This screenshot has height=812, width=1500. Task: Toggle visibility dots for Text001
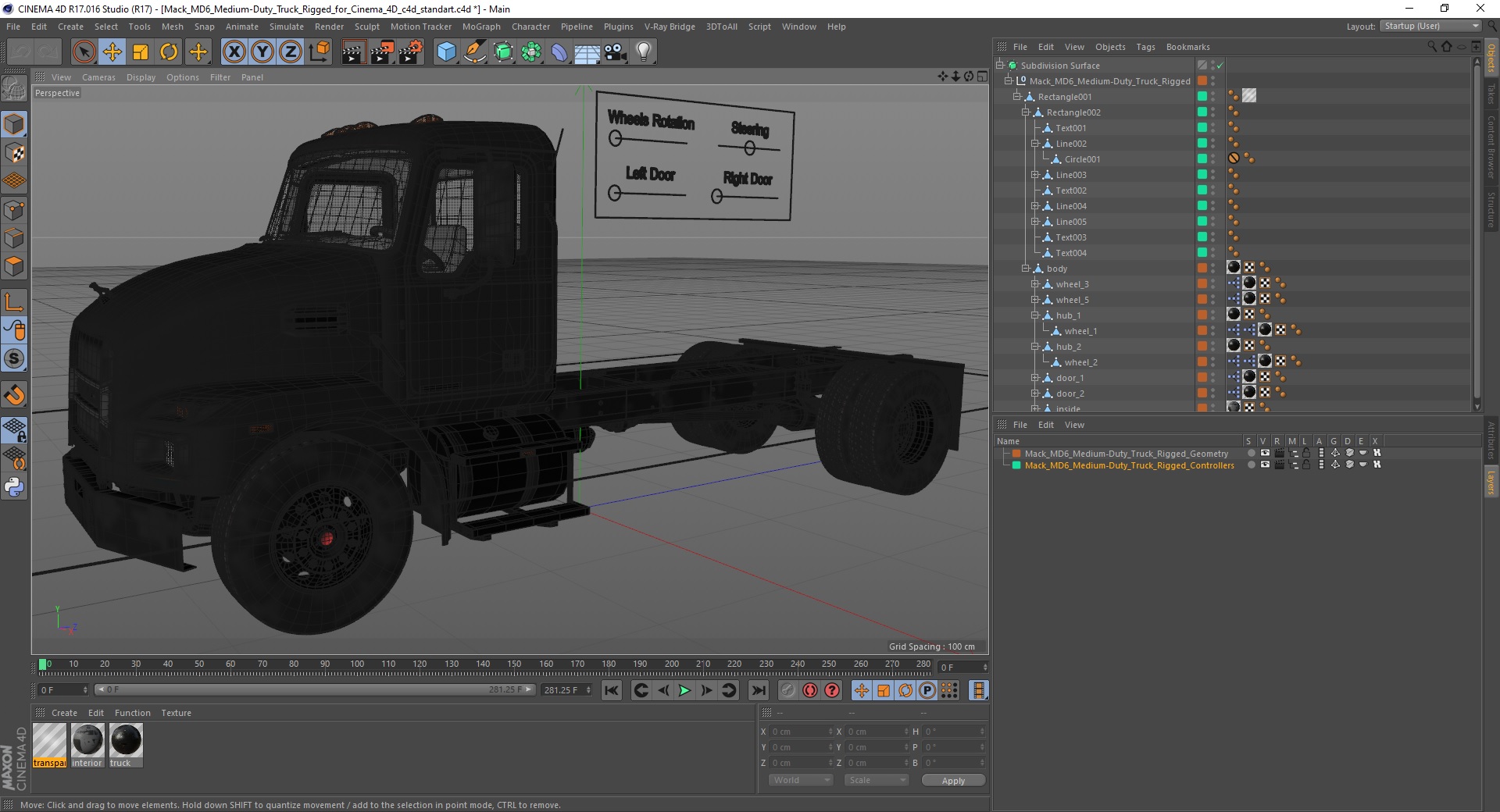(x=1213, y=128)
